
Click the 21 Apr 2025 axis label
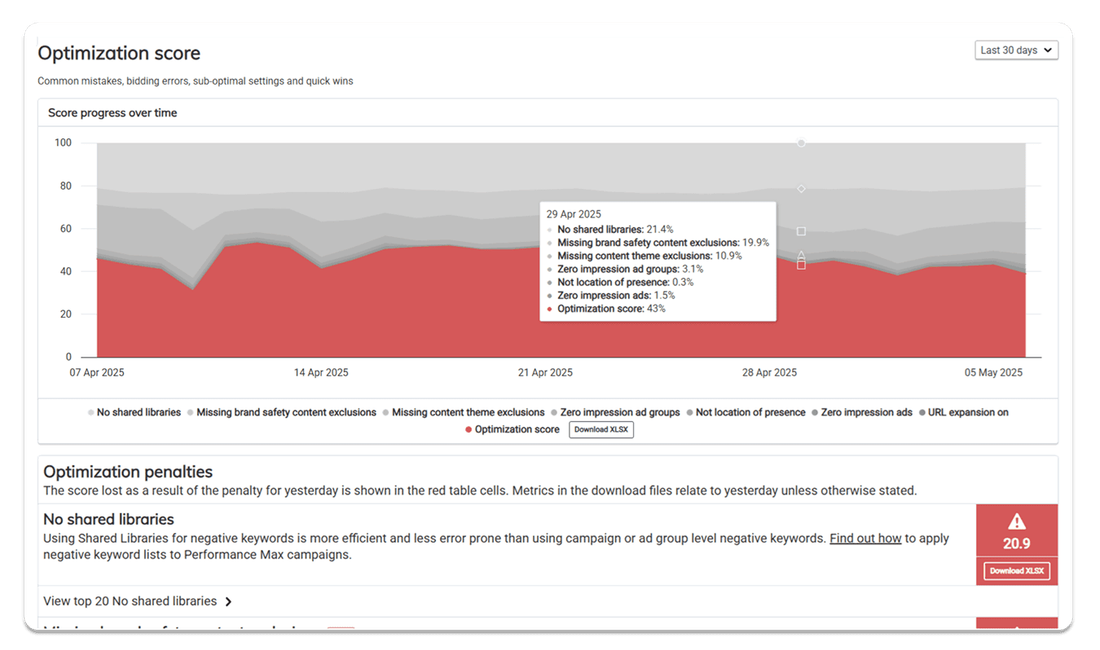[545, 372]
